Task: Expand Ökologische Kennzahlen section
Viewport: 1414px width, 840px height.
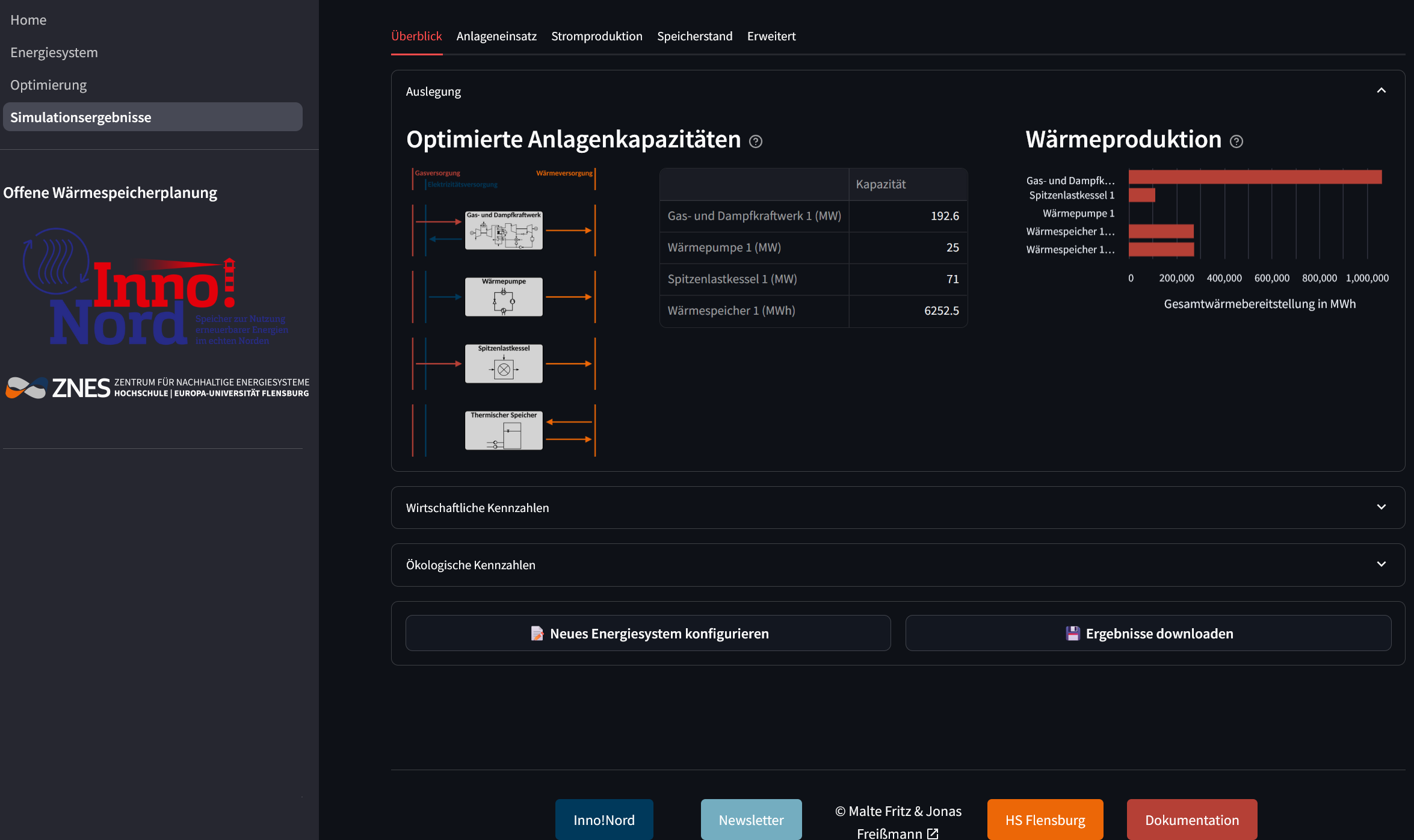Action: coord(898,564)
